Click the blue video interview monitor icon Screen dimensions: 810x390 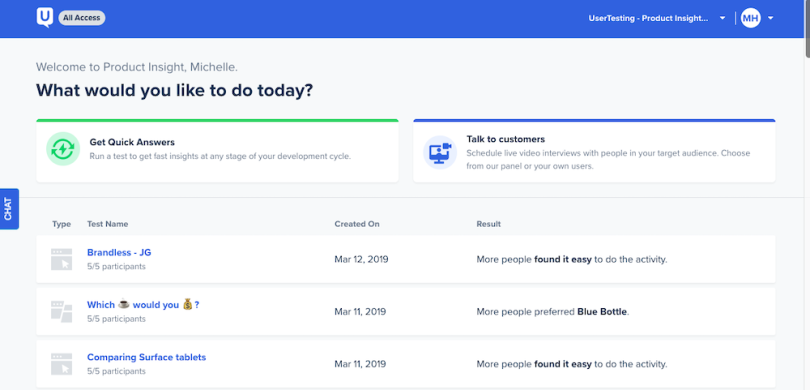(440, 152)
